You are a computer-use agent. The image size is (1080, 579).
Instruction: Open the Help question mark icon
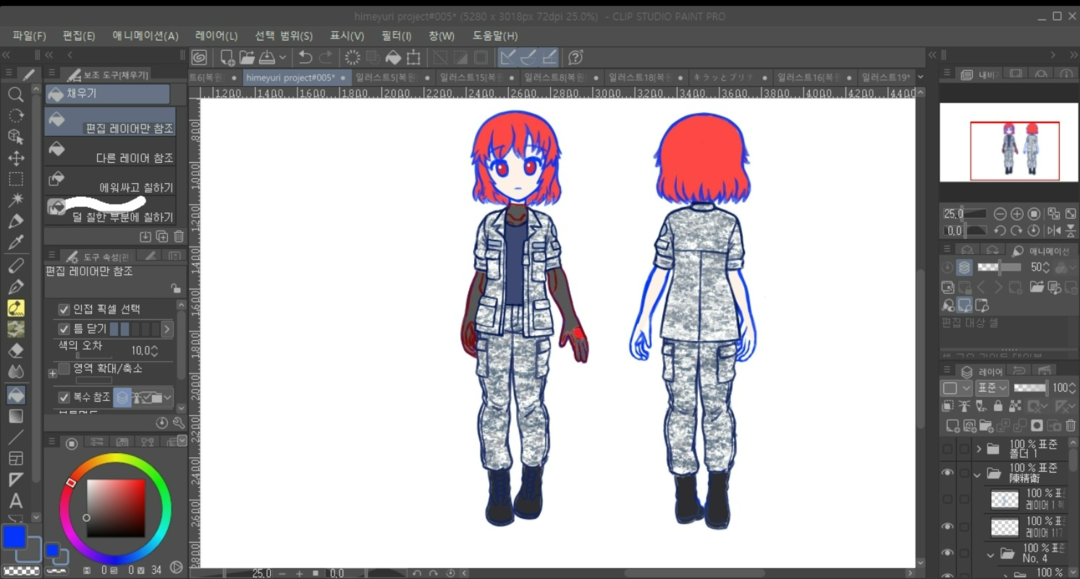click(x=575, y=58)
